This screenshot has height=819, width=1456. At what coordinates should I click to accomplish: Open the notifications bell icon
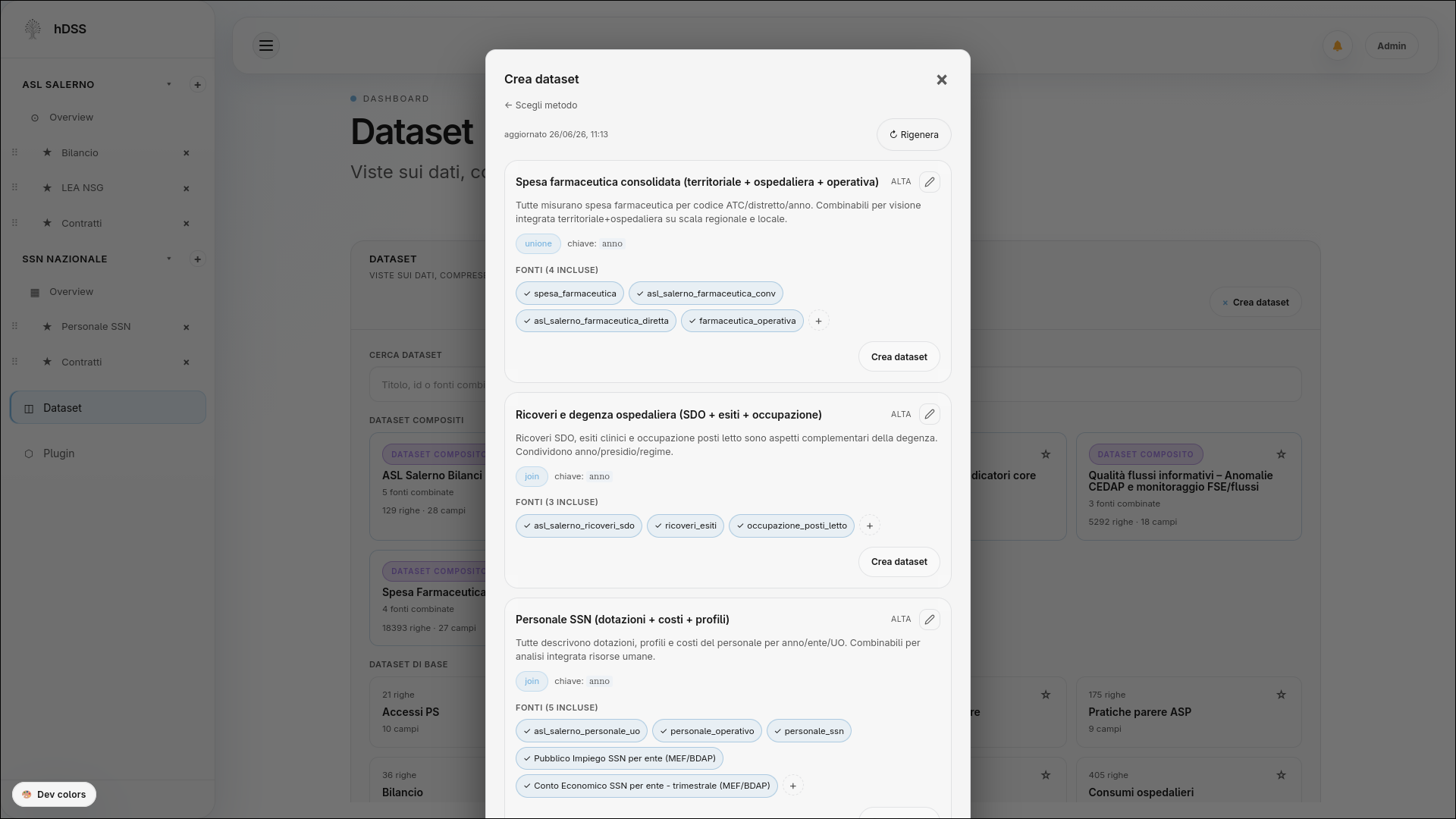(x=1338, y=46)
